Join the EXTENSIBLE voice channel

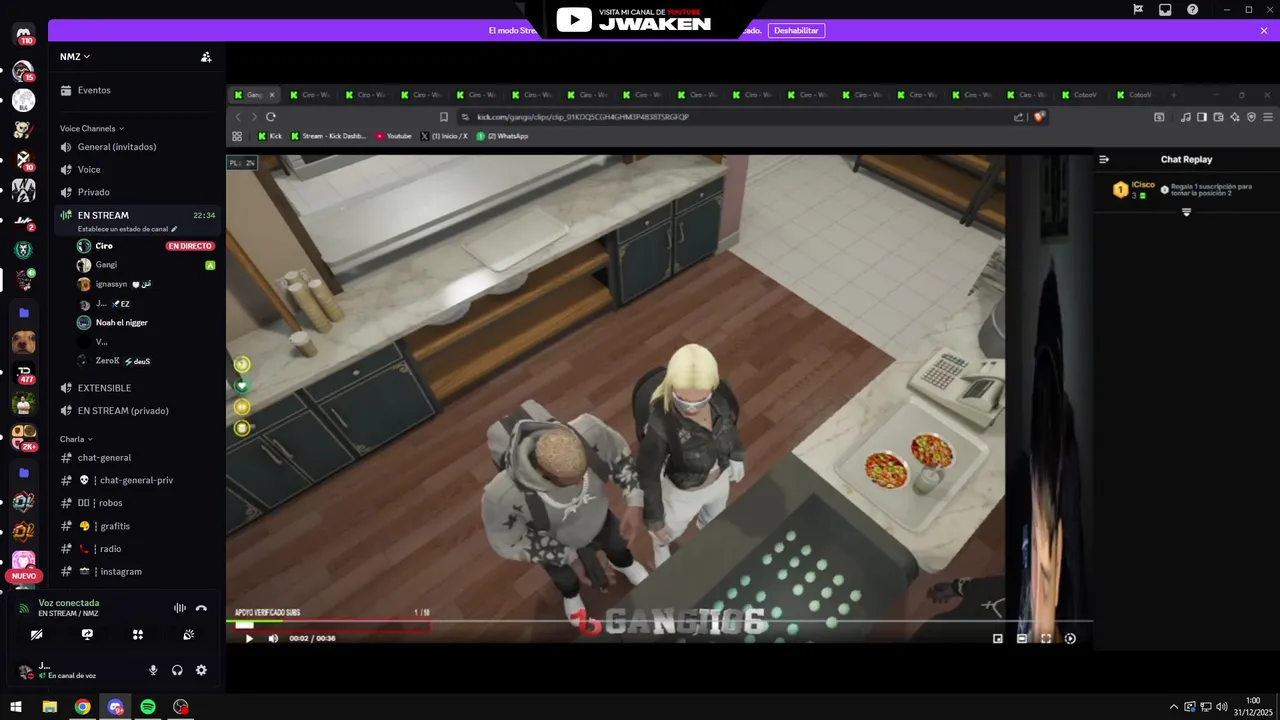[137, 388]
